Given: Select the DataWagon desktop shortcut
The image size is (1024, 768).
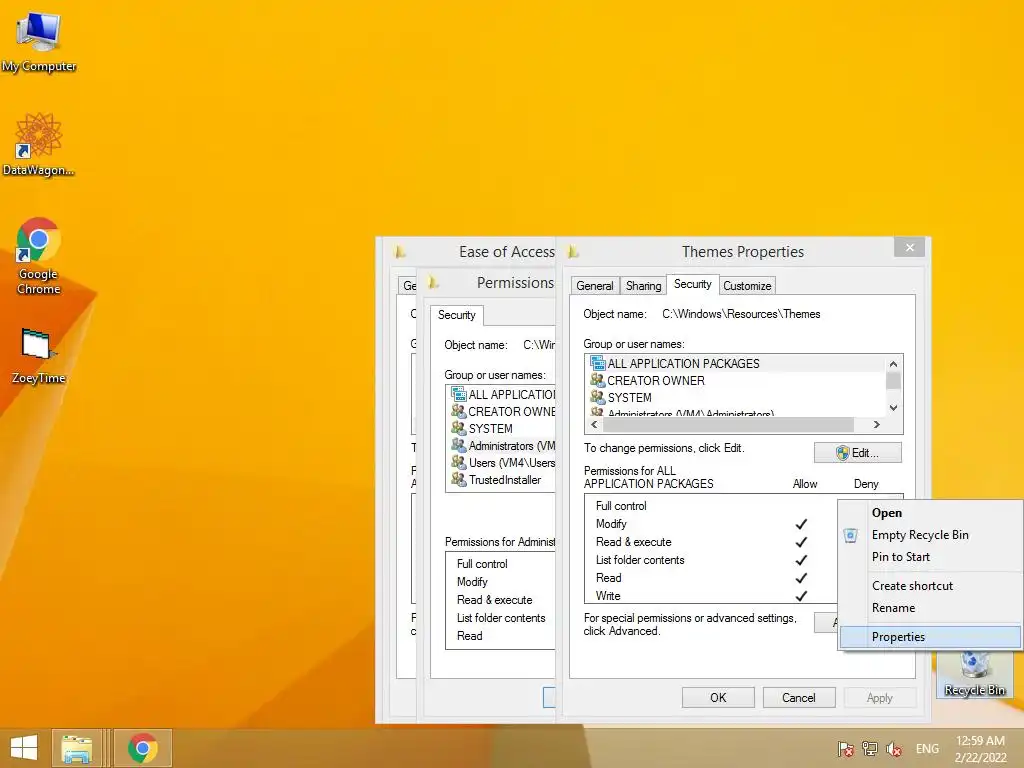Looking at the screenshot, I should [x=39, y=144].
